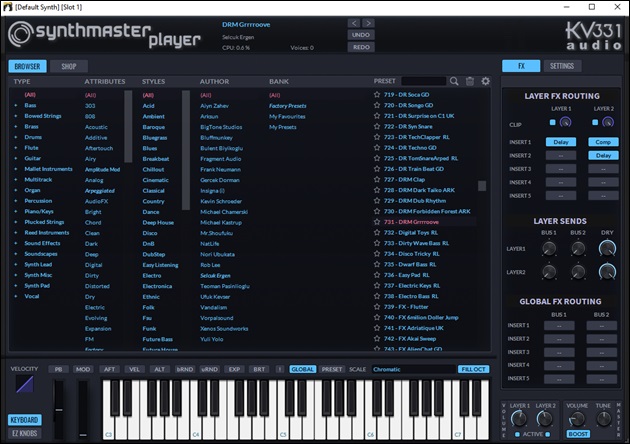Click the Layer2 Dry knob
This screenshot has height=444, width=630.
point(607,272)
